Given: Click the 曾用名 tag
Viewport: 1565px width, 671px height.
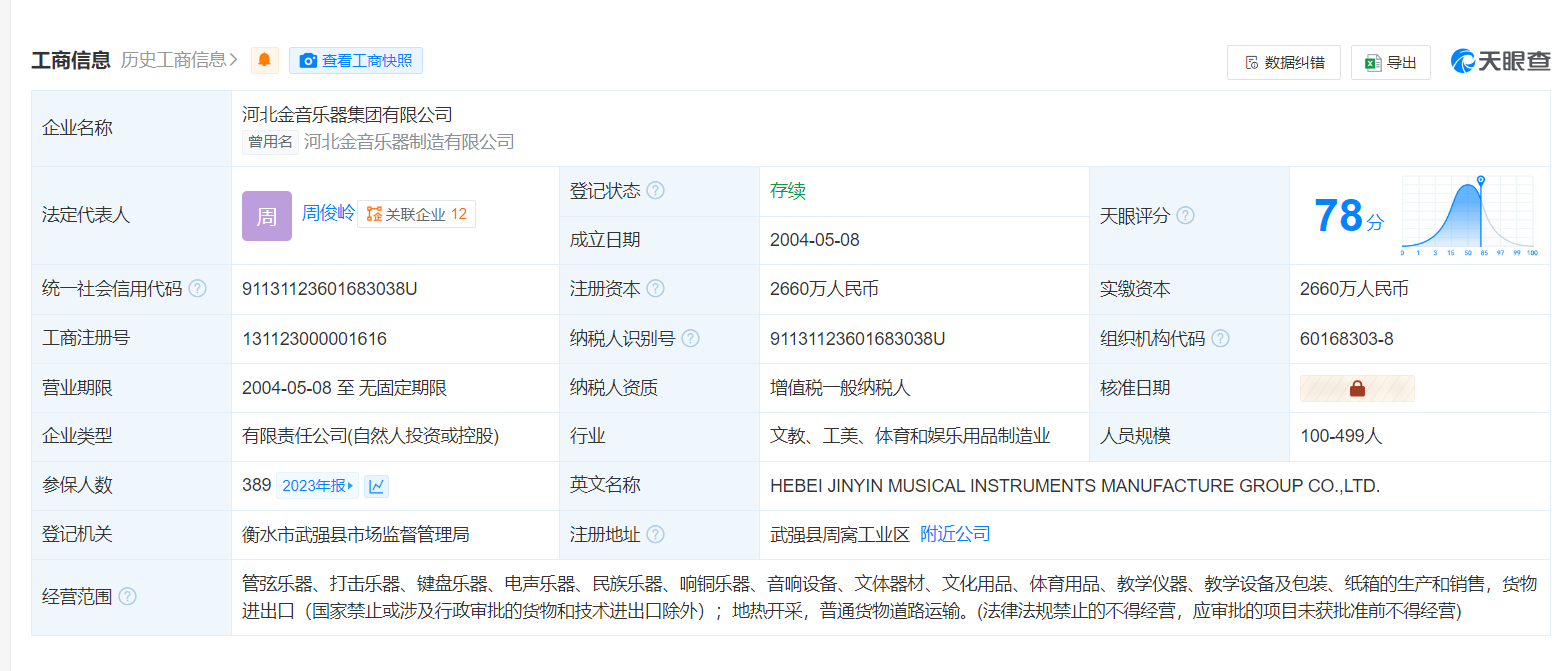Looking at the screenshot, I should 270,142.
